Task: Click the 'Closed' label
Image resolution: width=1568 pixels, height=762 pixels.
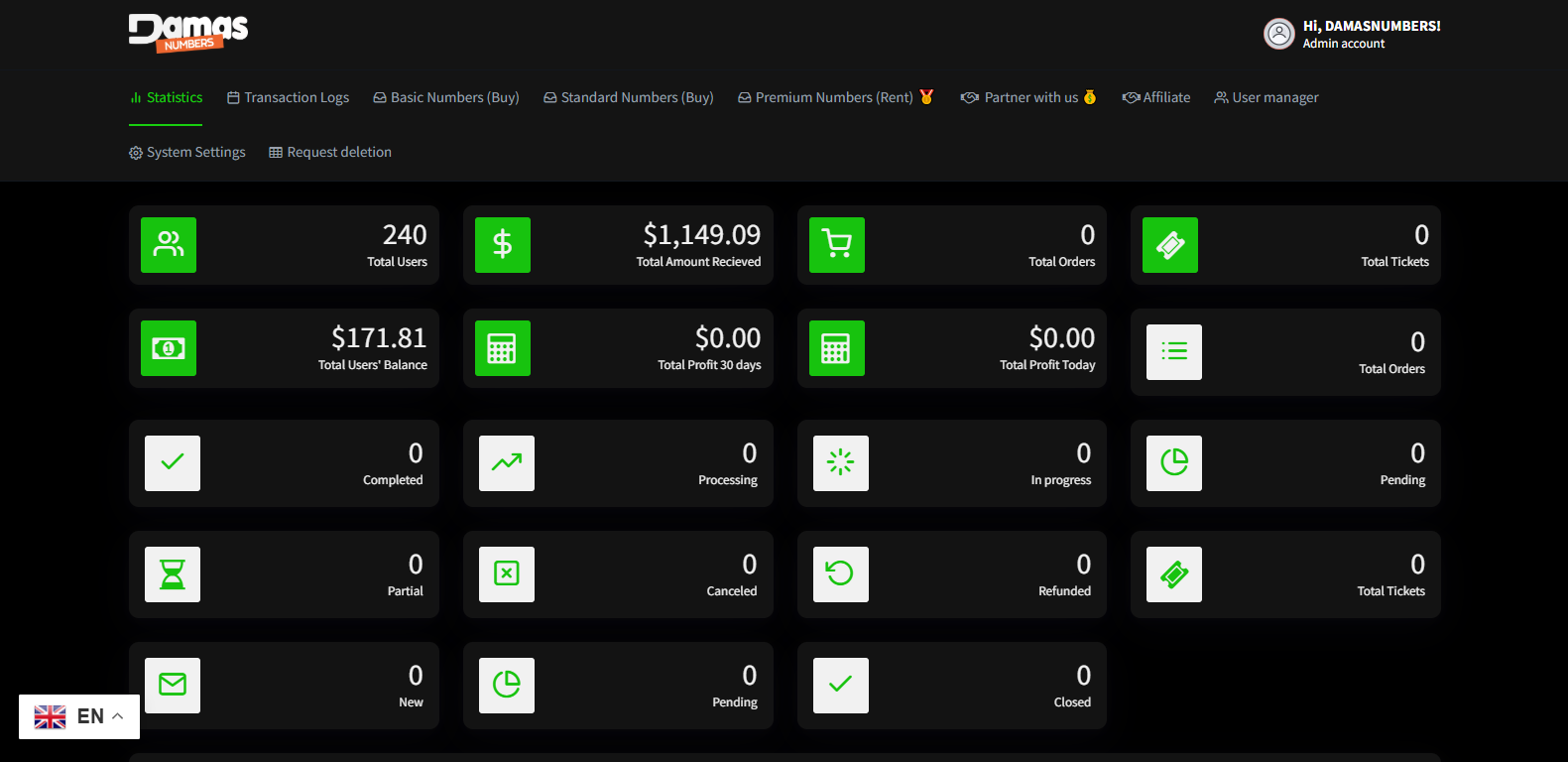Action: [x=1072, y=702]
